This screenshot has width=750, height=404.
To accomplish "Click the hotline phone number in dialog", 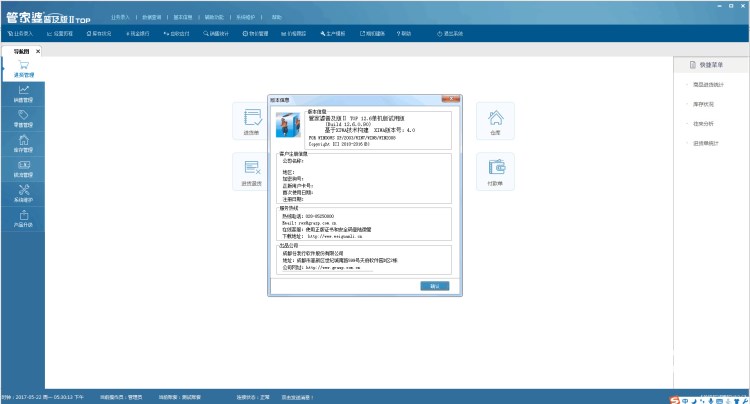I will click(x=320, y=216).
